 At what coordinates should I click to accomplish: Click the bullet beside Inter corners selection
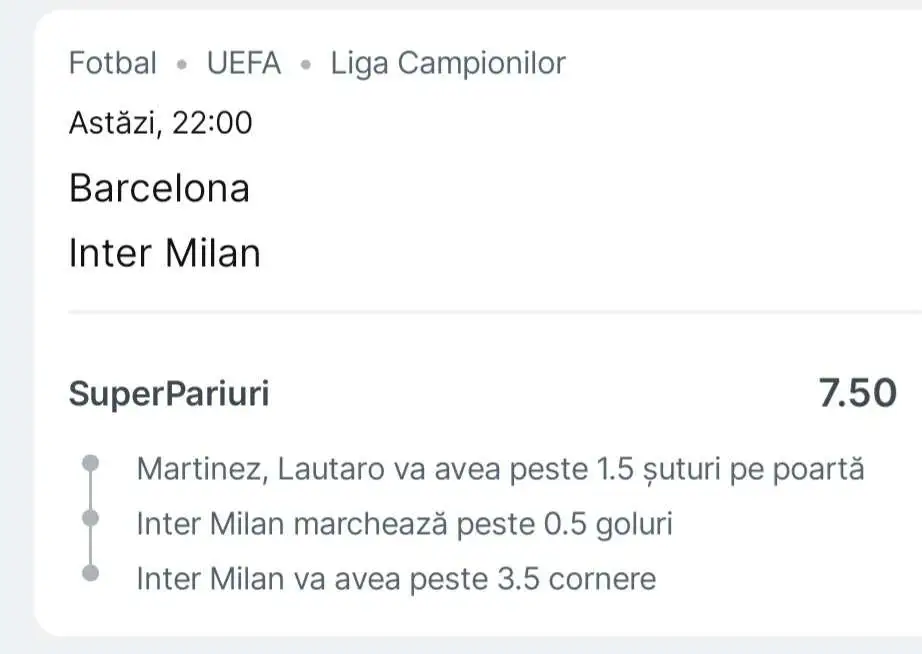[91, 573]
